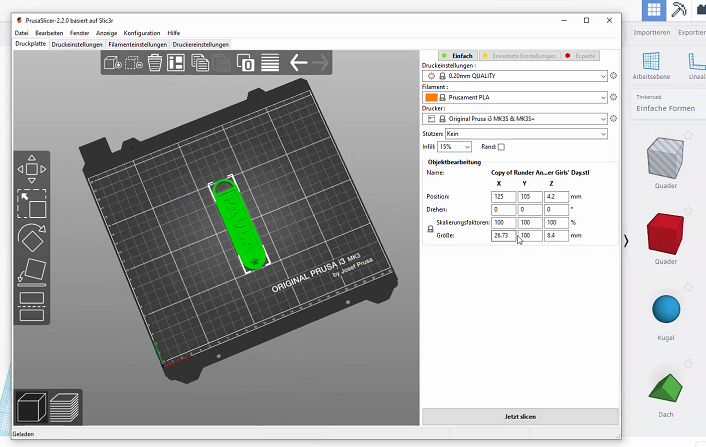Screen dimensions: 706x447
Task: Switch to Filamenteinstellungen tab
Action: tap(138, 45)
